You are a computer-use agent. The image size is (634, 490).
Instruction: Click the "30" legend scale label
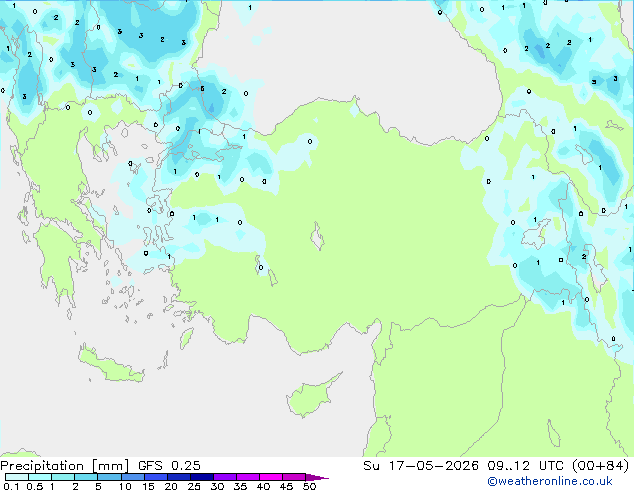(217, 486)
